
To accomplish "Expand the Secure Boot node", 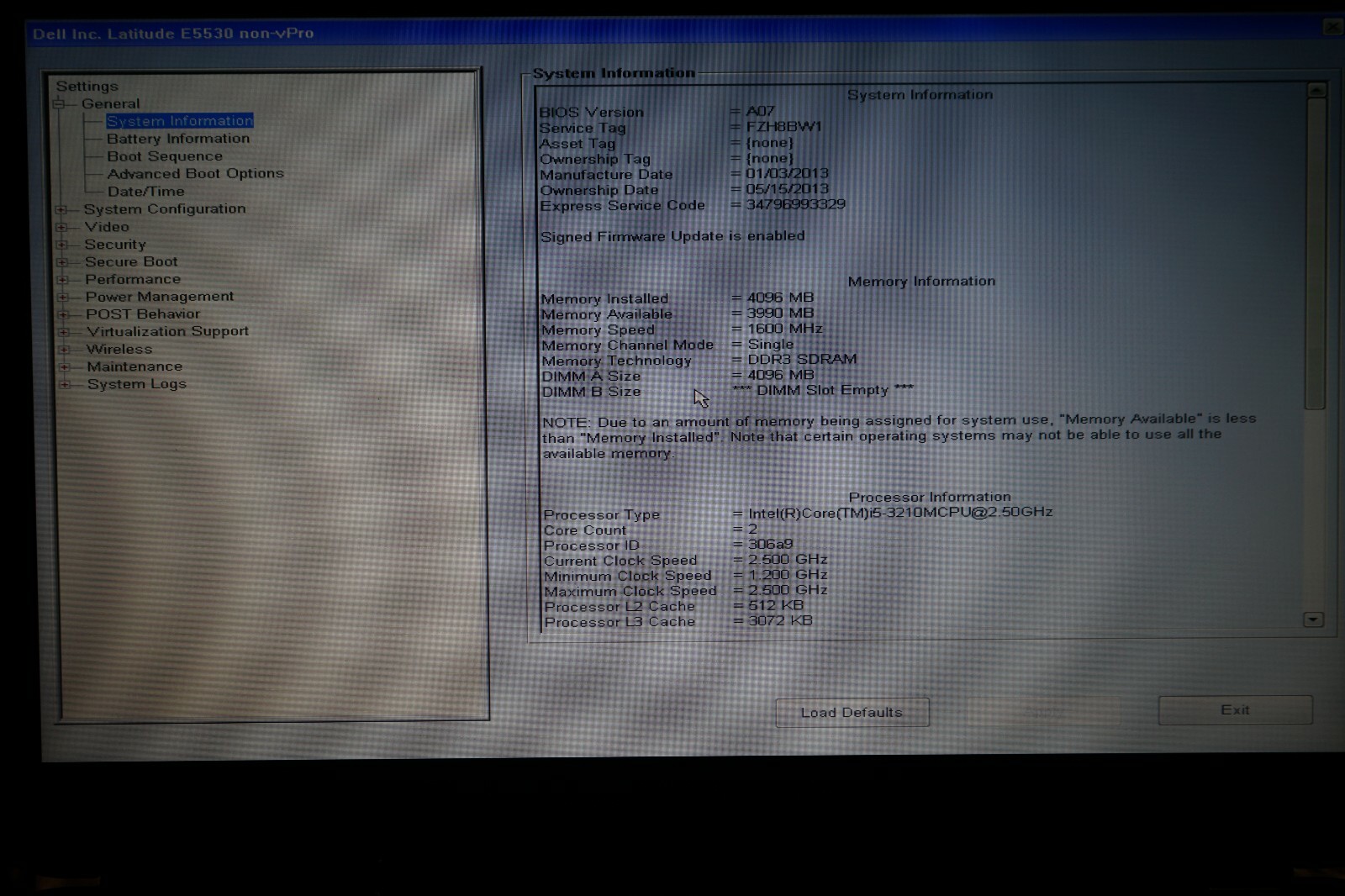I will (61, 262).
